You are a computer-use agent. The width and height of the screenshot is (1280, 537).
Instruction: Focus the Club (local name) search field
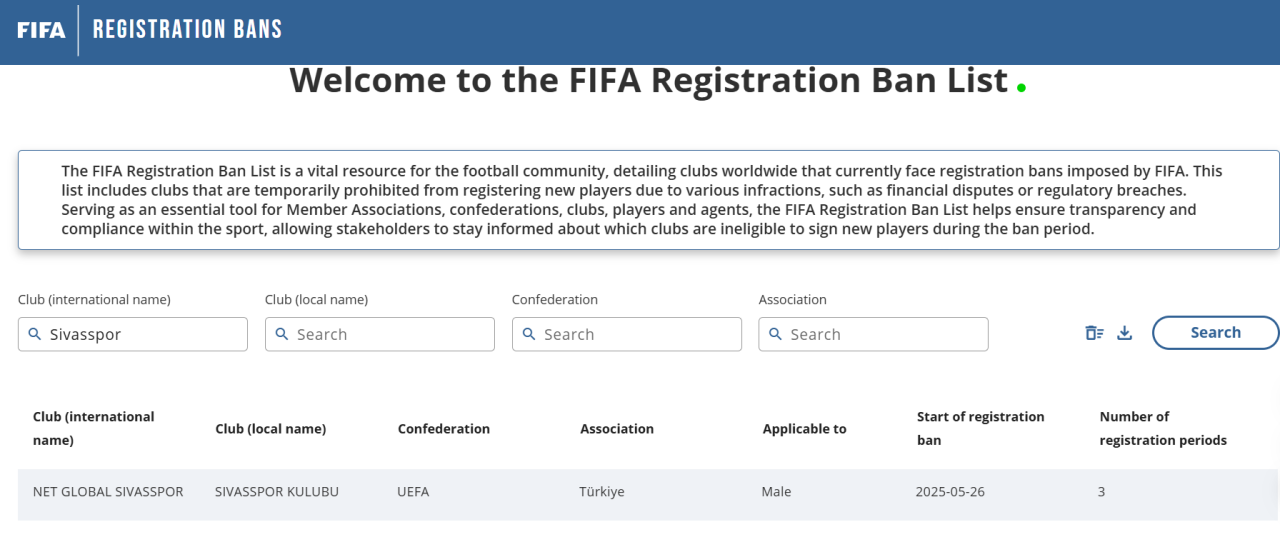coord(380,334)
